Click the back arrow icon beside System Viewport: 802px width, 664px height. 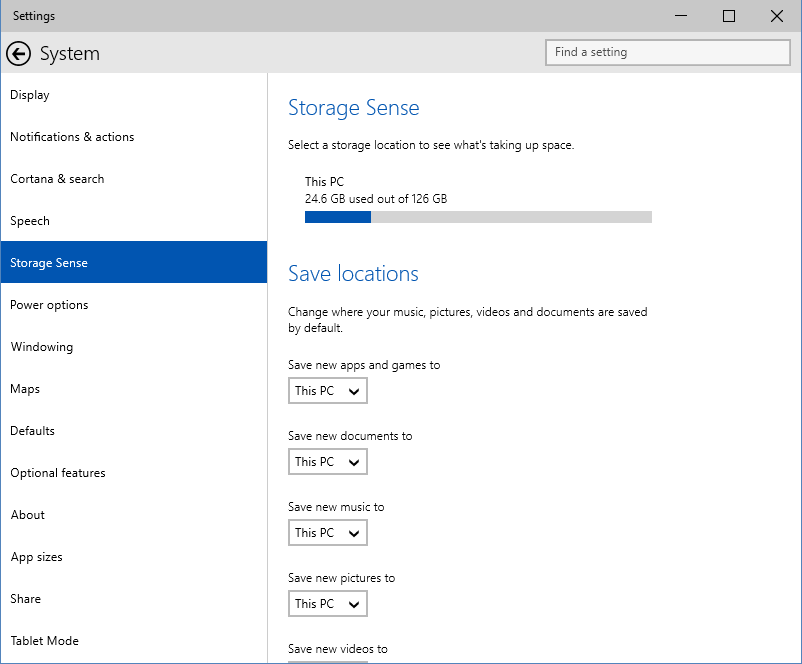(18, 53)
